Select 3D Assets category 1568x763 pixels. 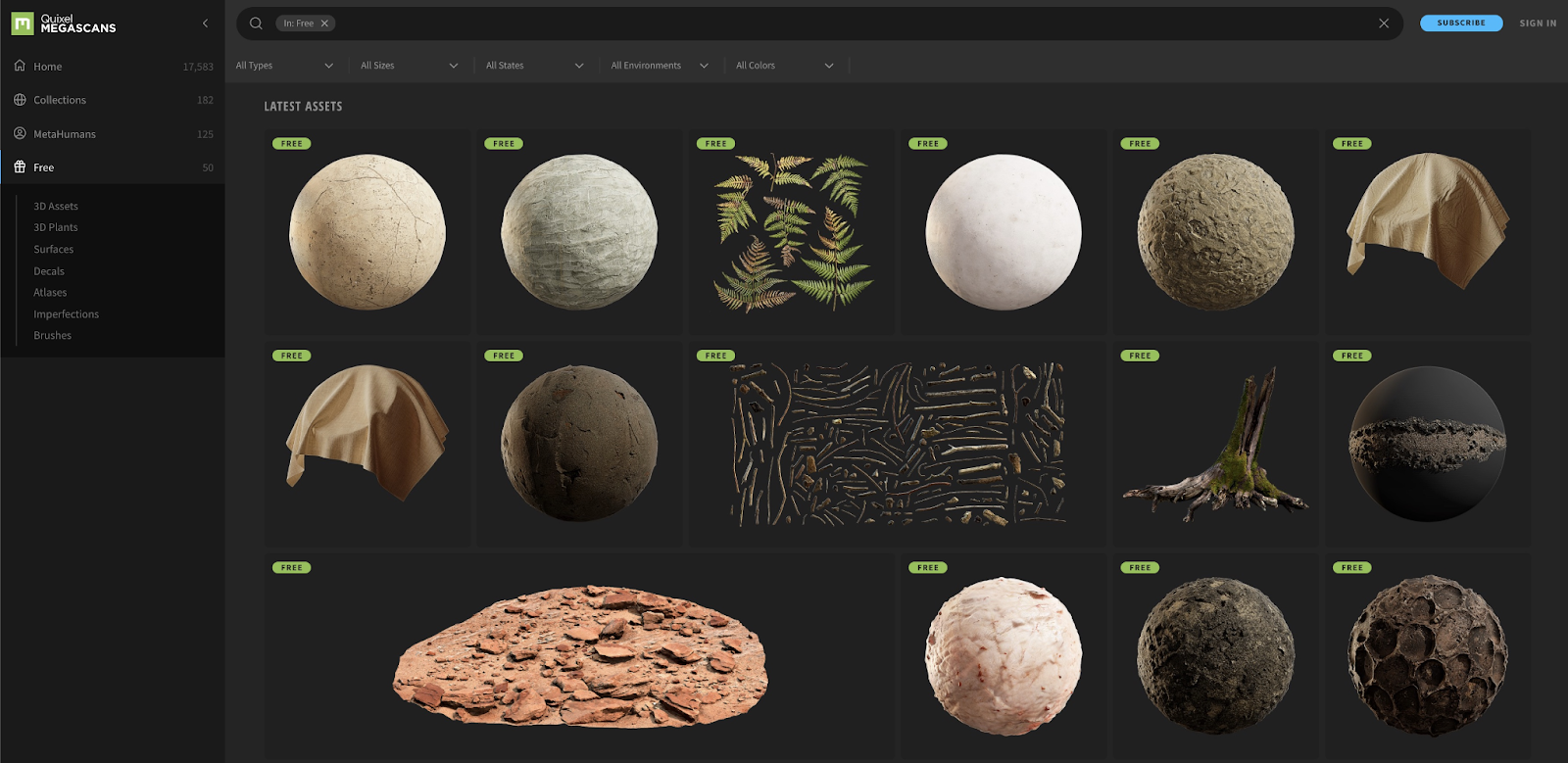pyautogui.click(x=56, y=206)
